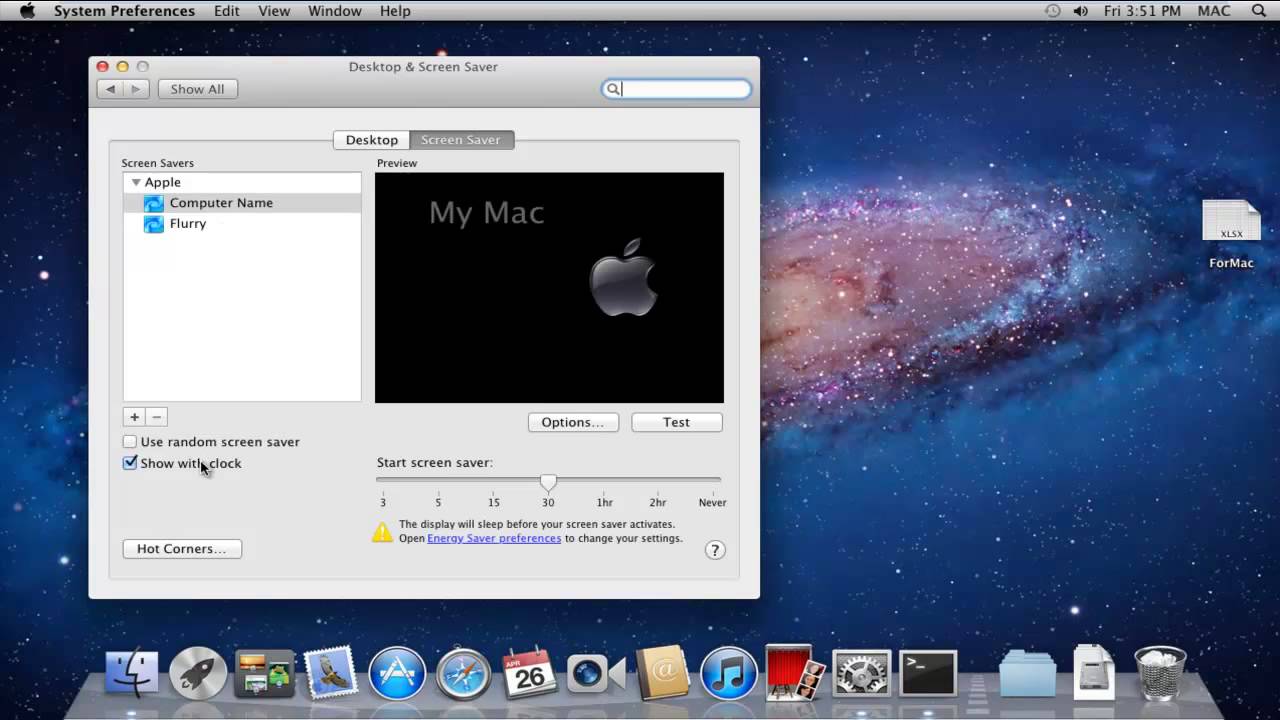This screenshot has height=720, width=1280.
Task: Open iCal calendar showing 26
Action: tap(529, 672)
